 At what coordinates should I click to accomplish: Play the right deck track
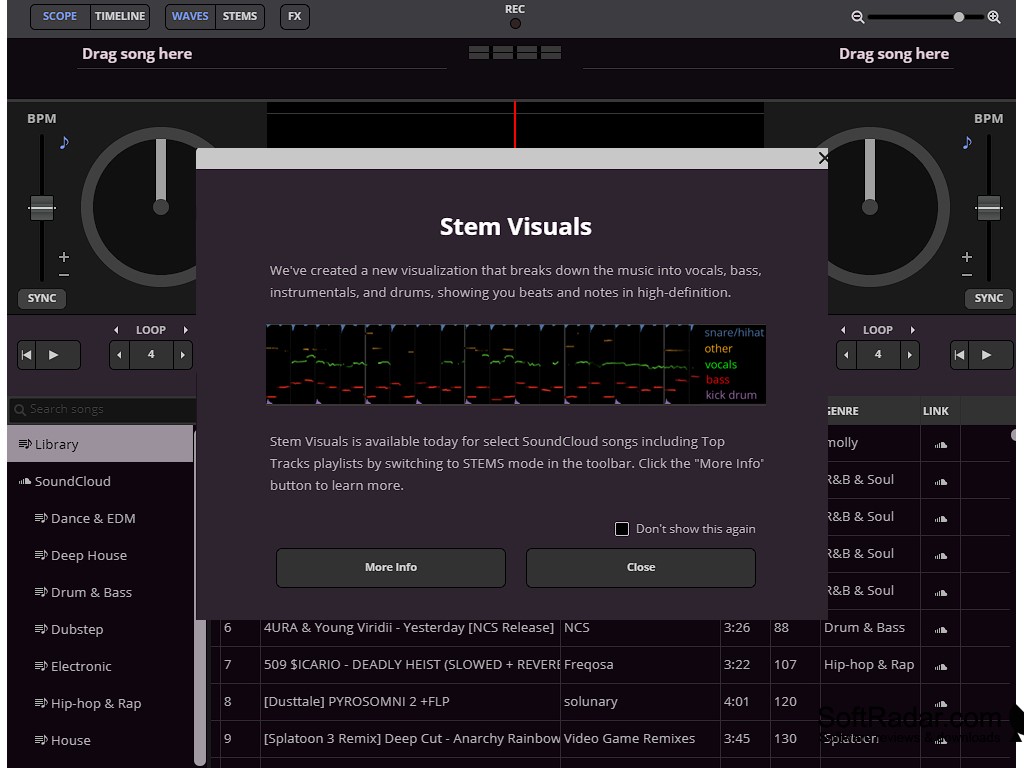(x=986, y=355)
